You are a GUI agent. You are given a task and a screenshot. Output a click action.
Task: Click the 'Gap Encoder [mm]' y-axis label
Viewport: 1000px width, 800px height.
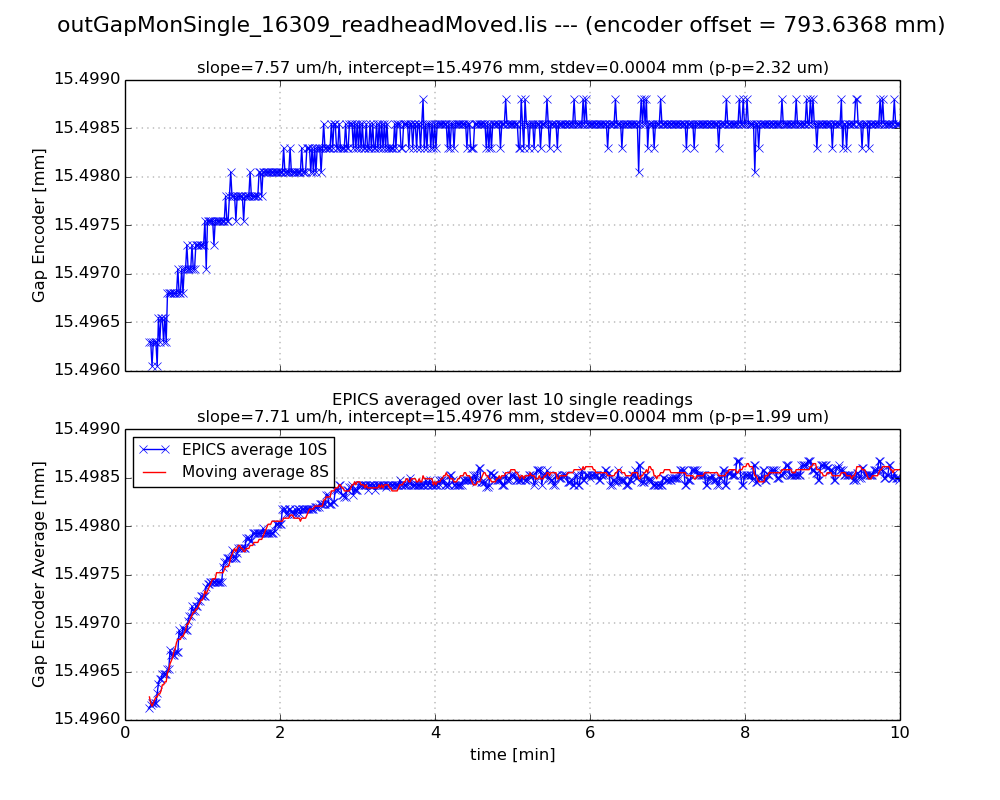point(39,225)
